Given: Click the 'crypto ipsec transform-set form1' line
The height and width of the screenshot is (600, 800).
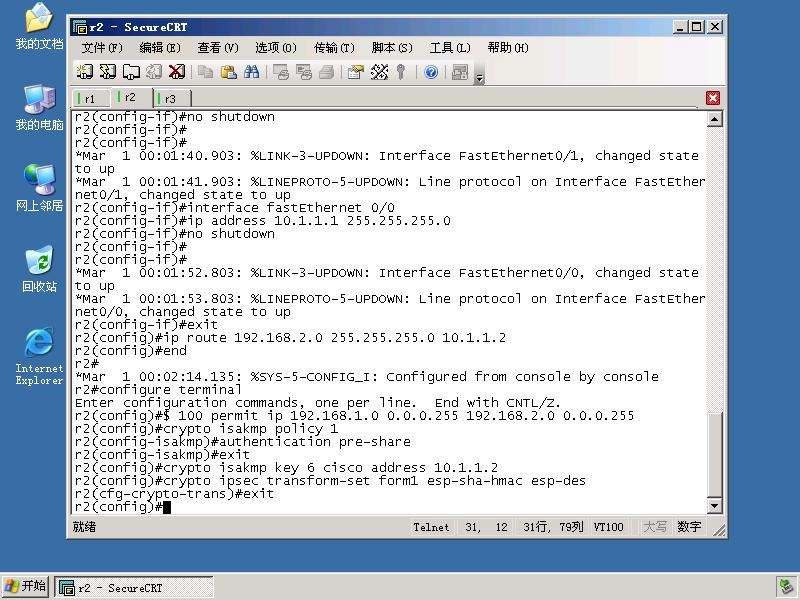Looking at the screenshot, I should click(330, 481).
